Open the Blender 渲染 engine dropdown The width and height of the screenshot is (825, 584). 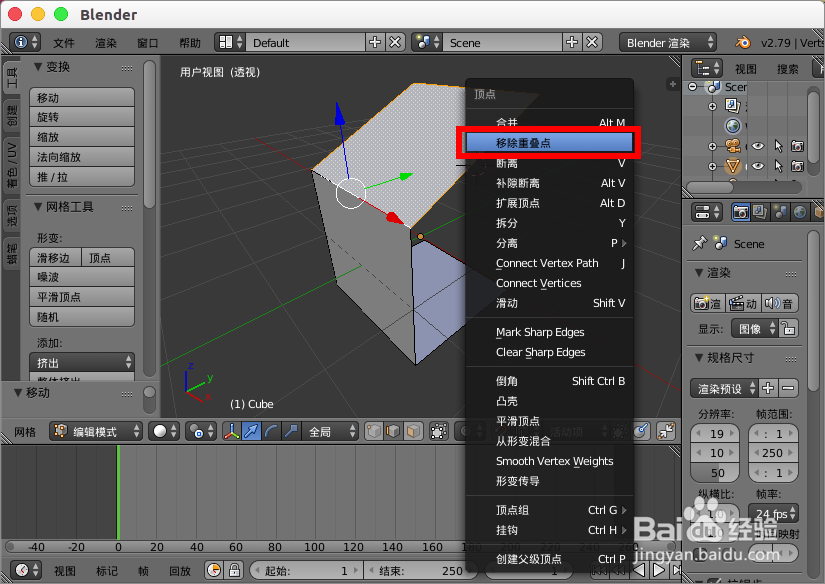pyautogui.click(x=668, y=43)
